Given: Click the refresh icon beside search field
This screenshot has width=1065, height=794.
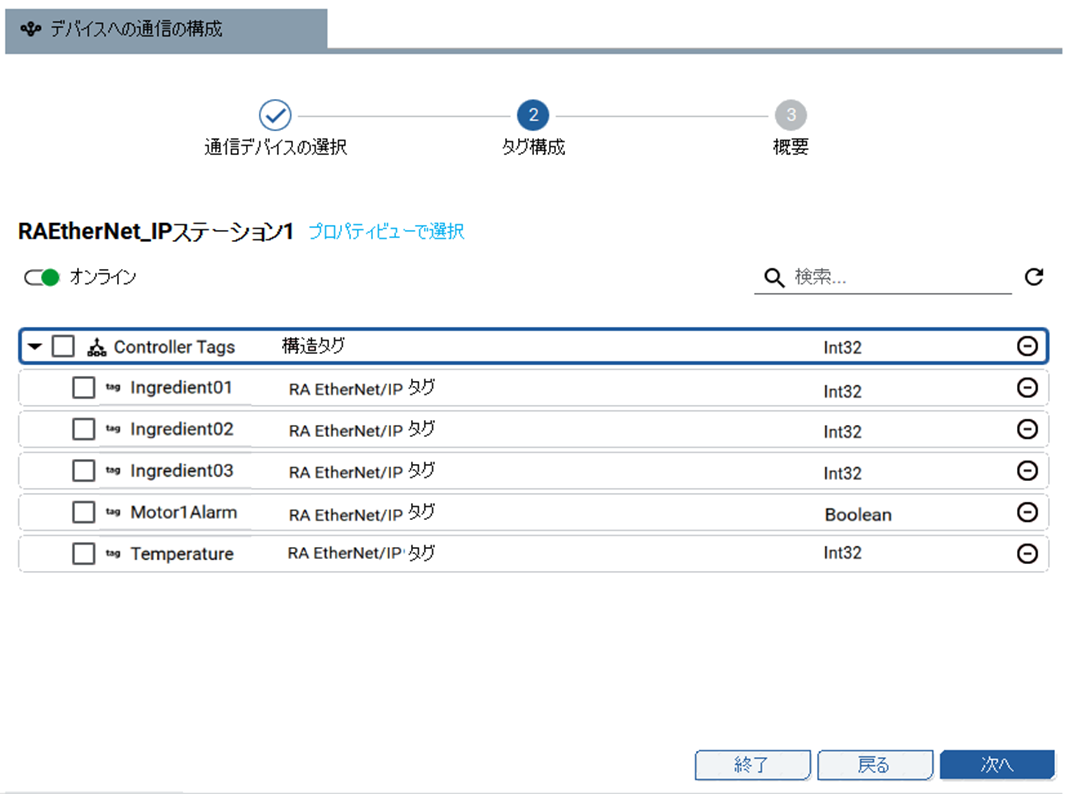Looking at the screenshot, I should tap(1034, 277).
